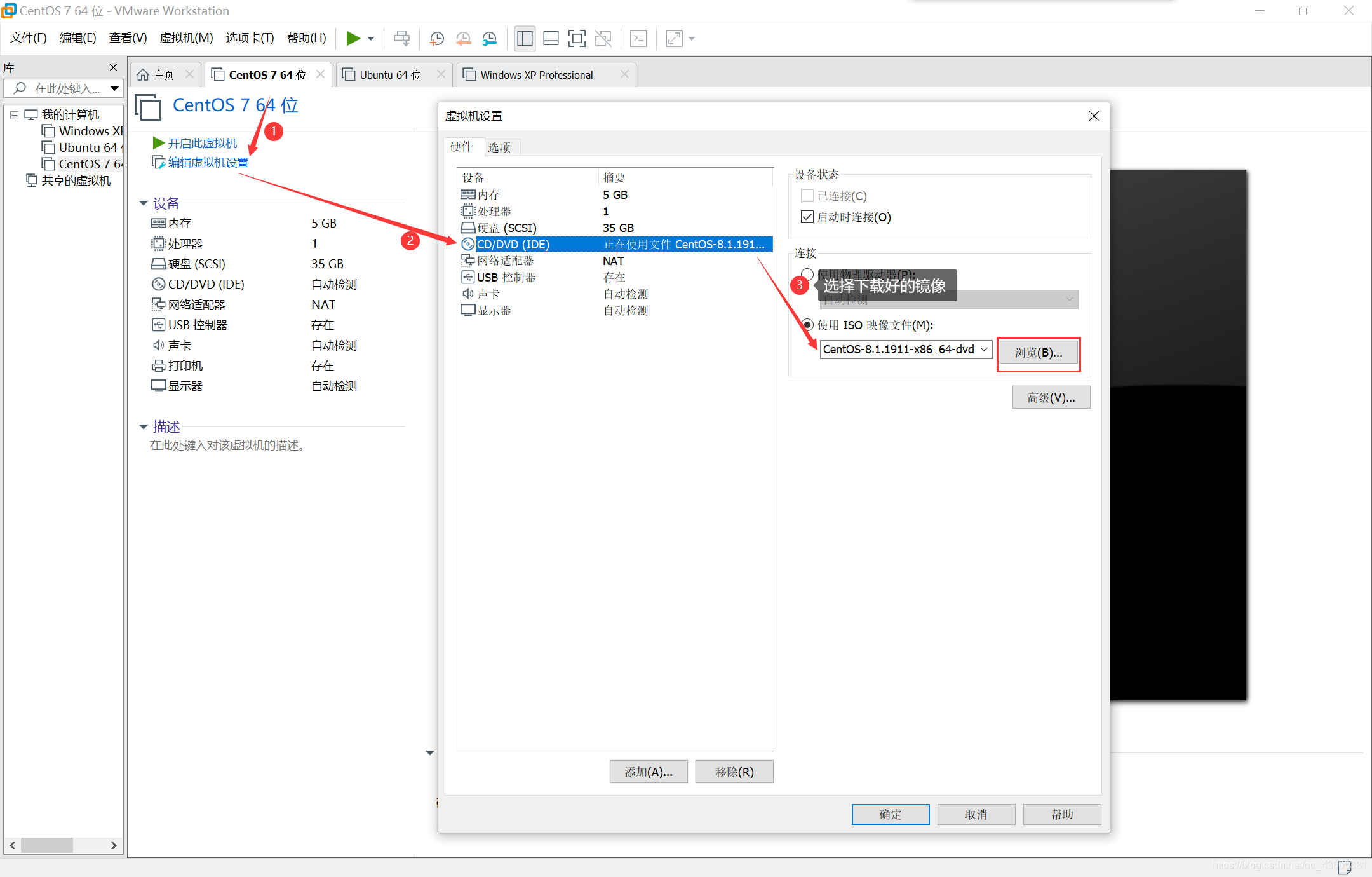
Task: Click the stretch guest display icon
Action: coord(674,39)
